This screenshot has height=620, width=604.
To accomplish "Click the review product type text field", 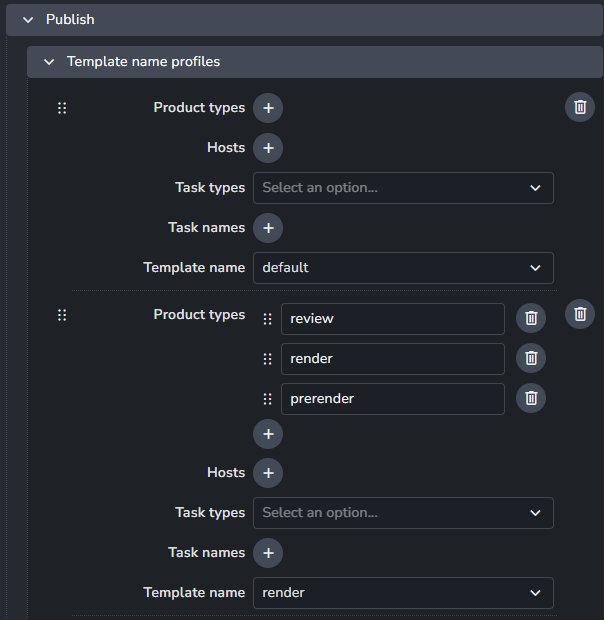I will [x=392, y=319].
